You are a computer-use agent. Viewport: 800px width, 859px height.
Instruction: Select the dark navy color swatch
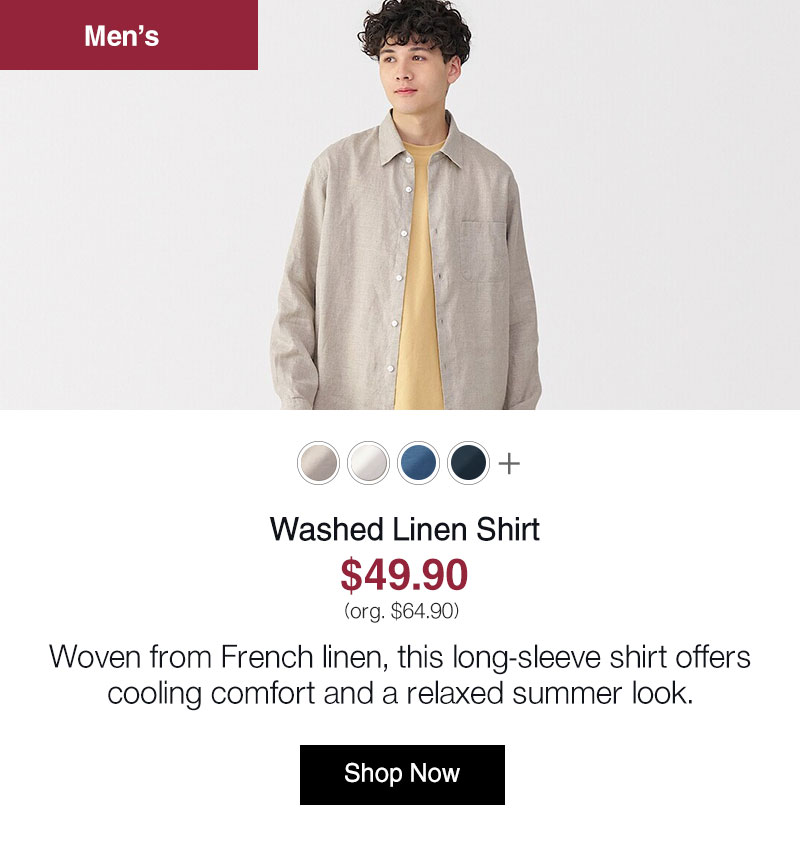pyautogui.click(x=468, y=463)
